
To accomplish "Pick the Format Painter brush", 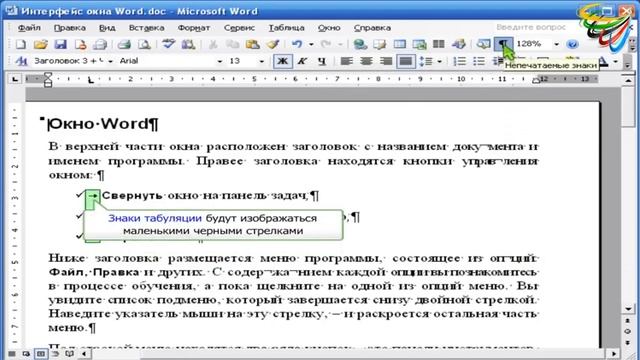I will pos(272,44).
